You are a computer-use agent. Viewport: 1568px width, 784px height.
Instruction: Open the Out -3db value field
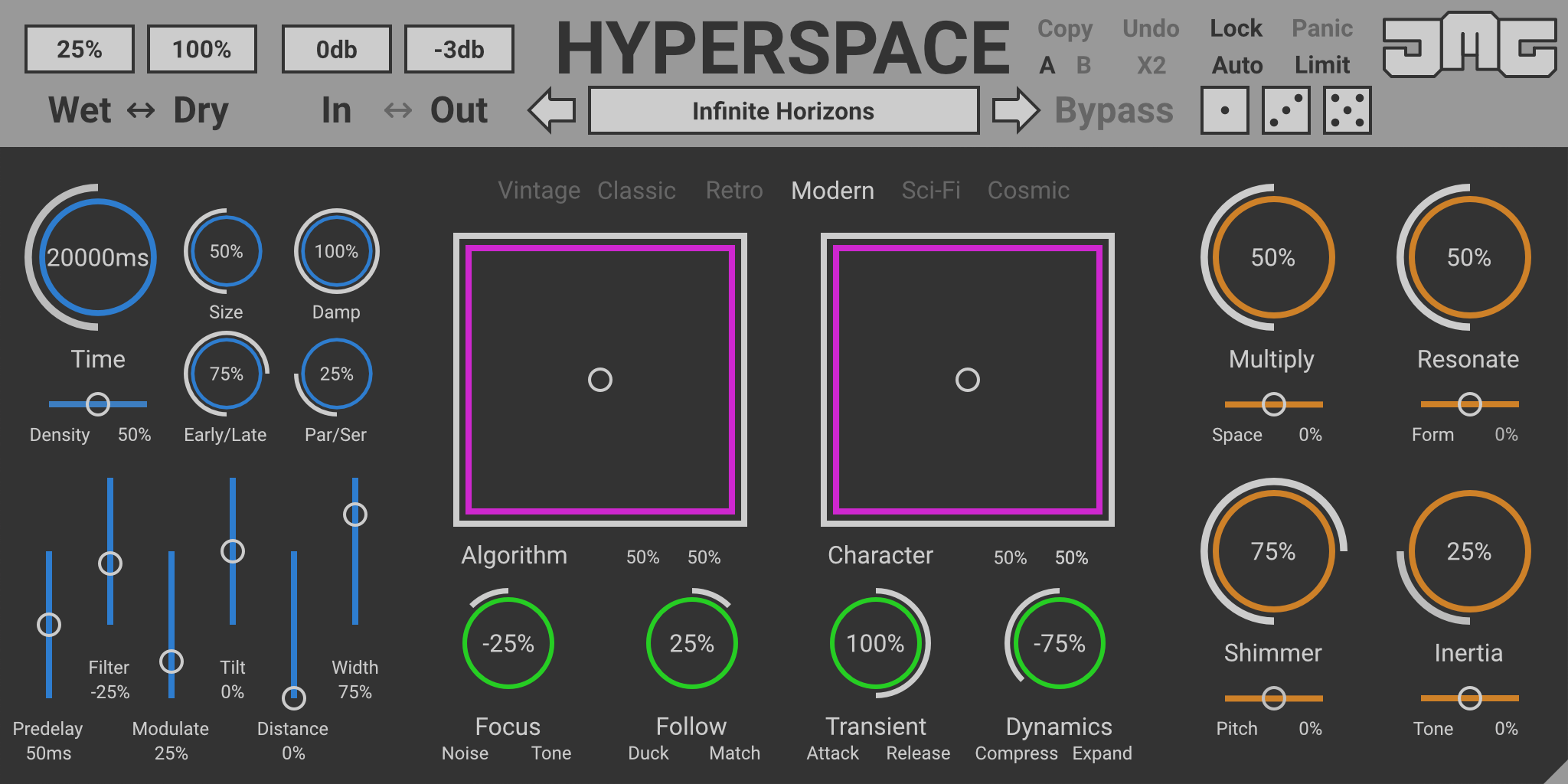point(459,50)
